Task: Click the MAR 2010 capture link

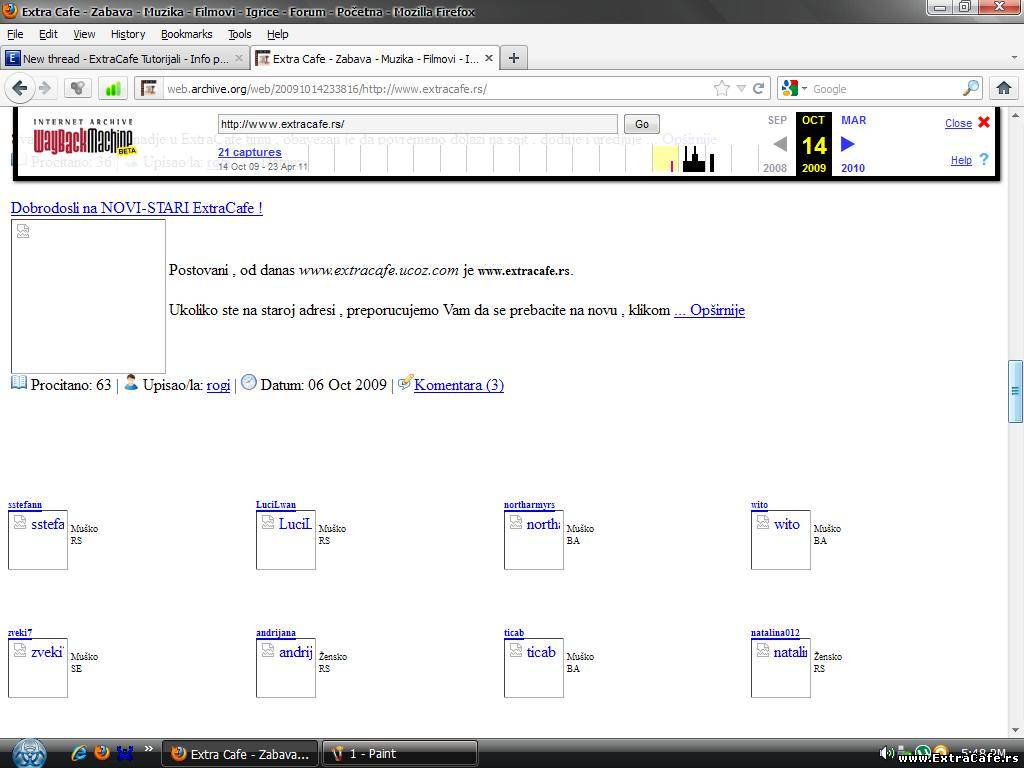Action: [853, 144]
